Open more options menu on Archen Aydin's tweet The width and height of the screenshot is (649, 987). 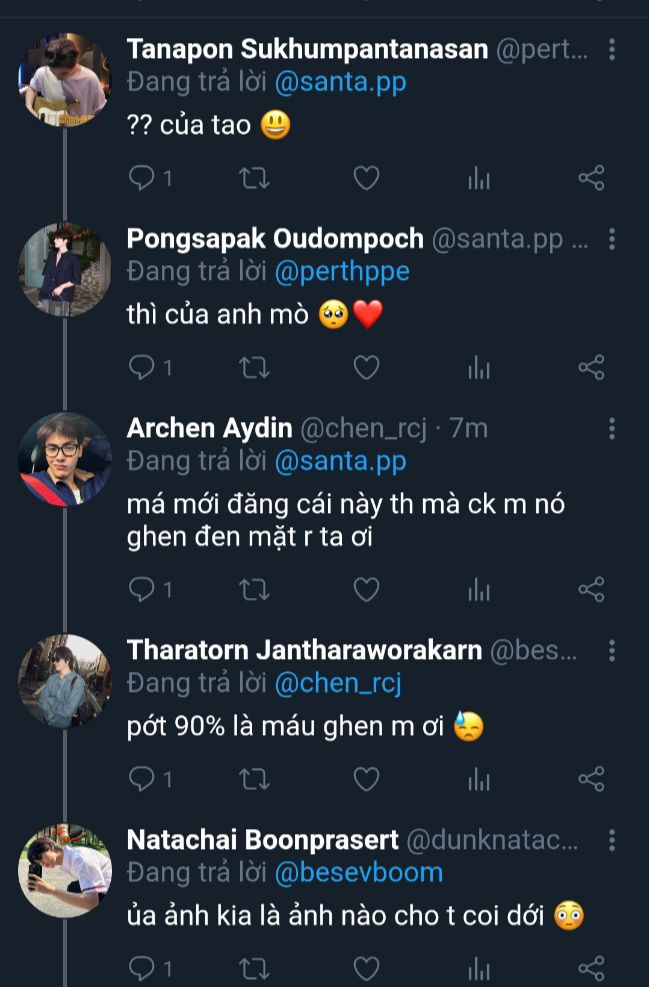point(612,429)
